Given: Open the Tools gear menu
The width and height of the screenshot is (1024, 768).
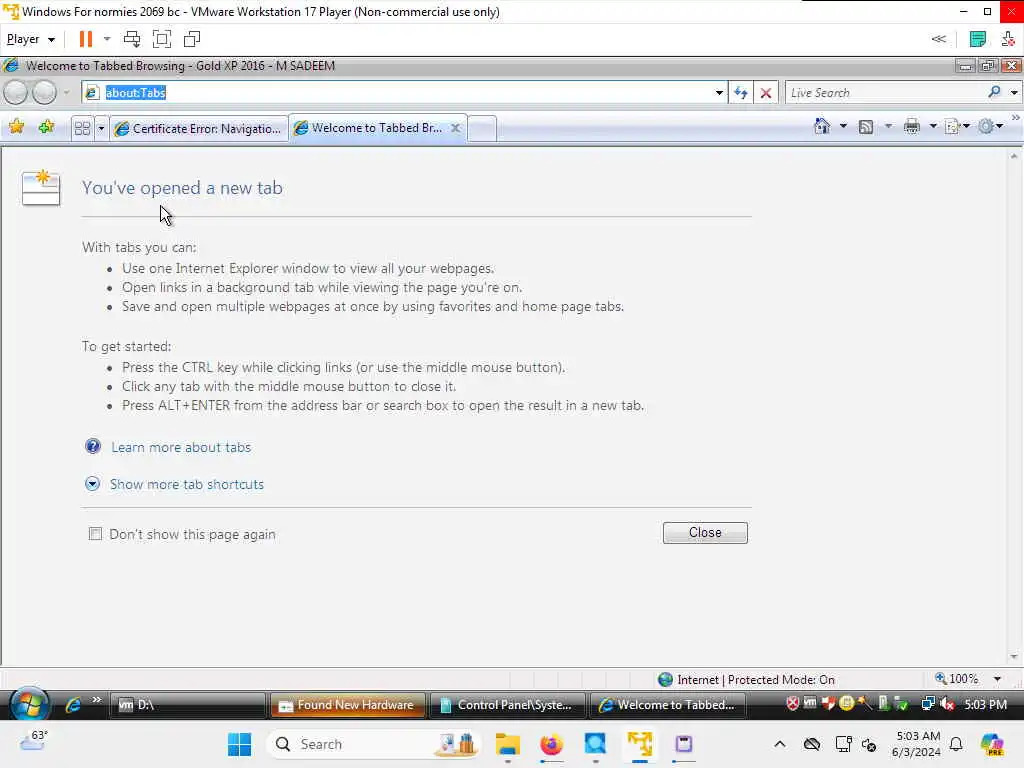Looking at the screenshot, I should 991,126.
